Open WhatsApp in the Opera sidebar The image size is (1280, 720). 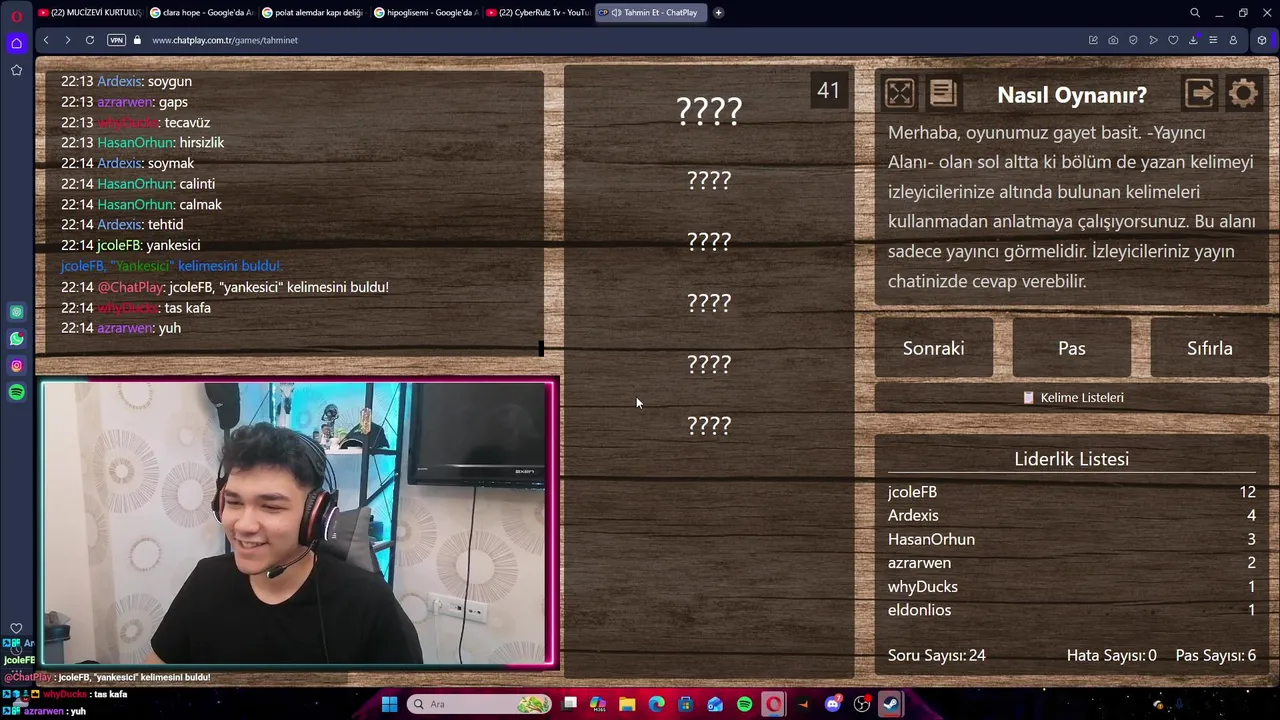pyautogui.click(x=16, y=339)
